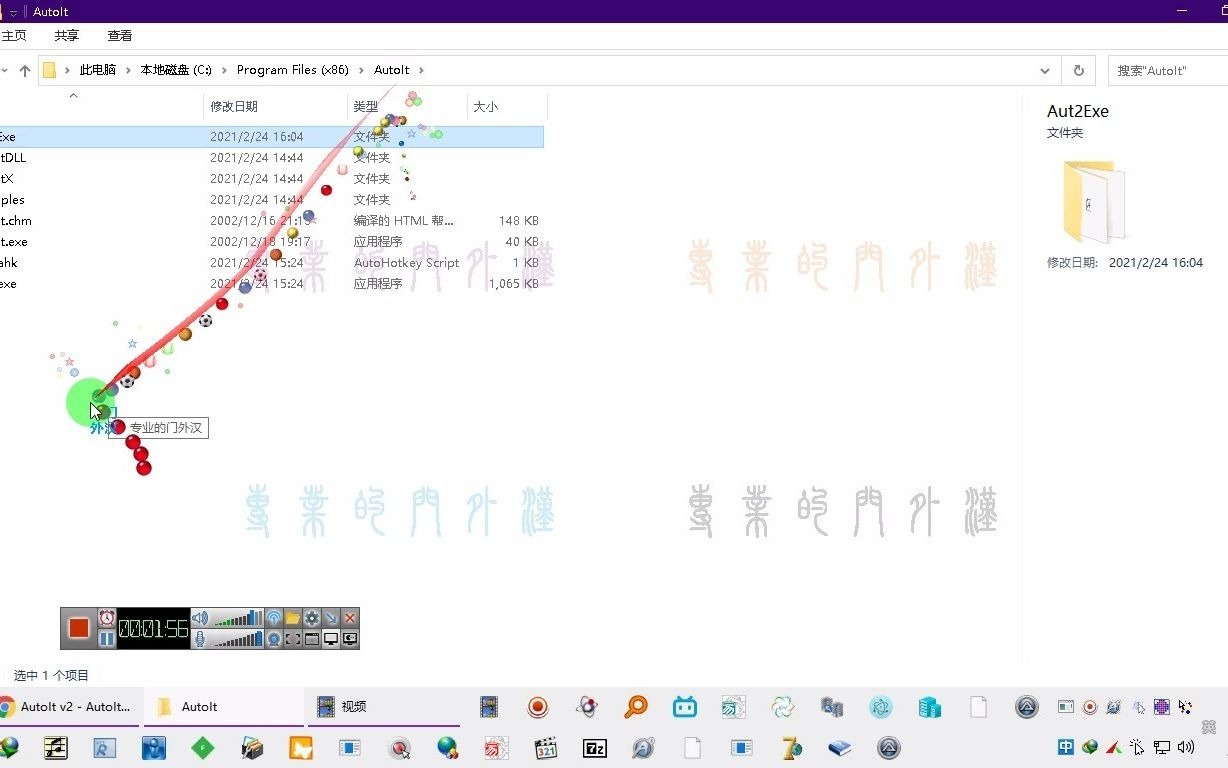Open the screen recorder settings gear

pos(312,617)
